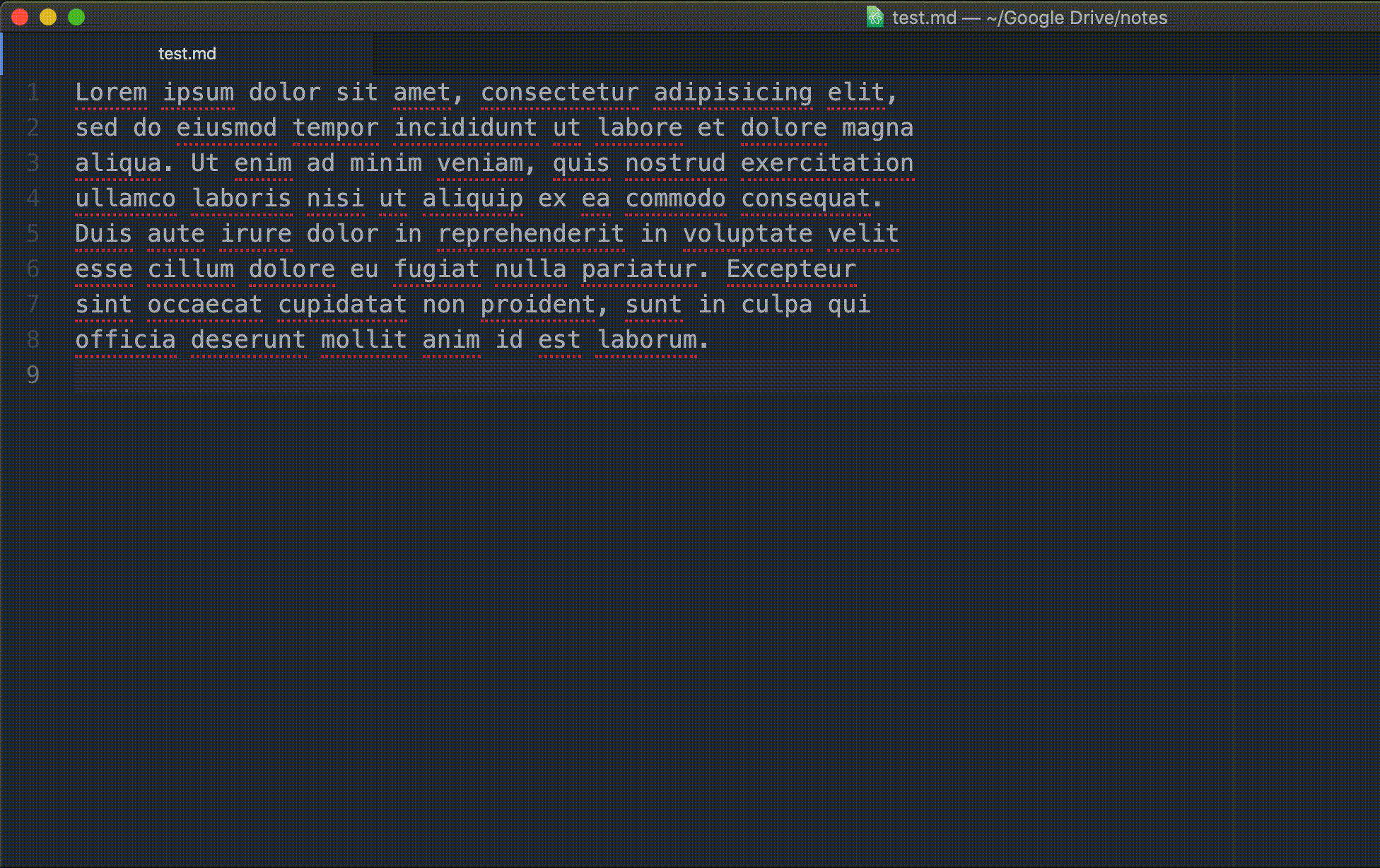Click the word "Lorem" at the start
Screen dimensions: 1380x868
coord(111,93)
